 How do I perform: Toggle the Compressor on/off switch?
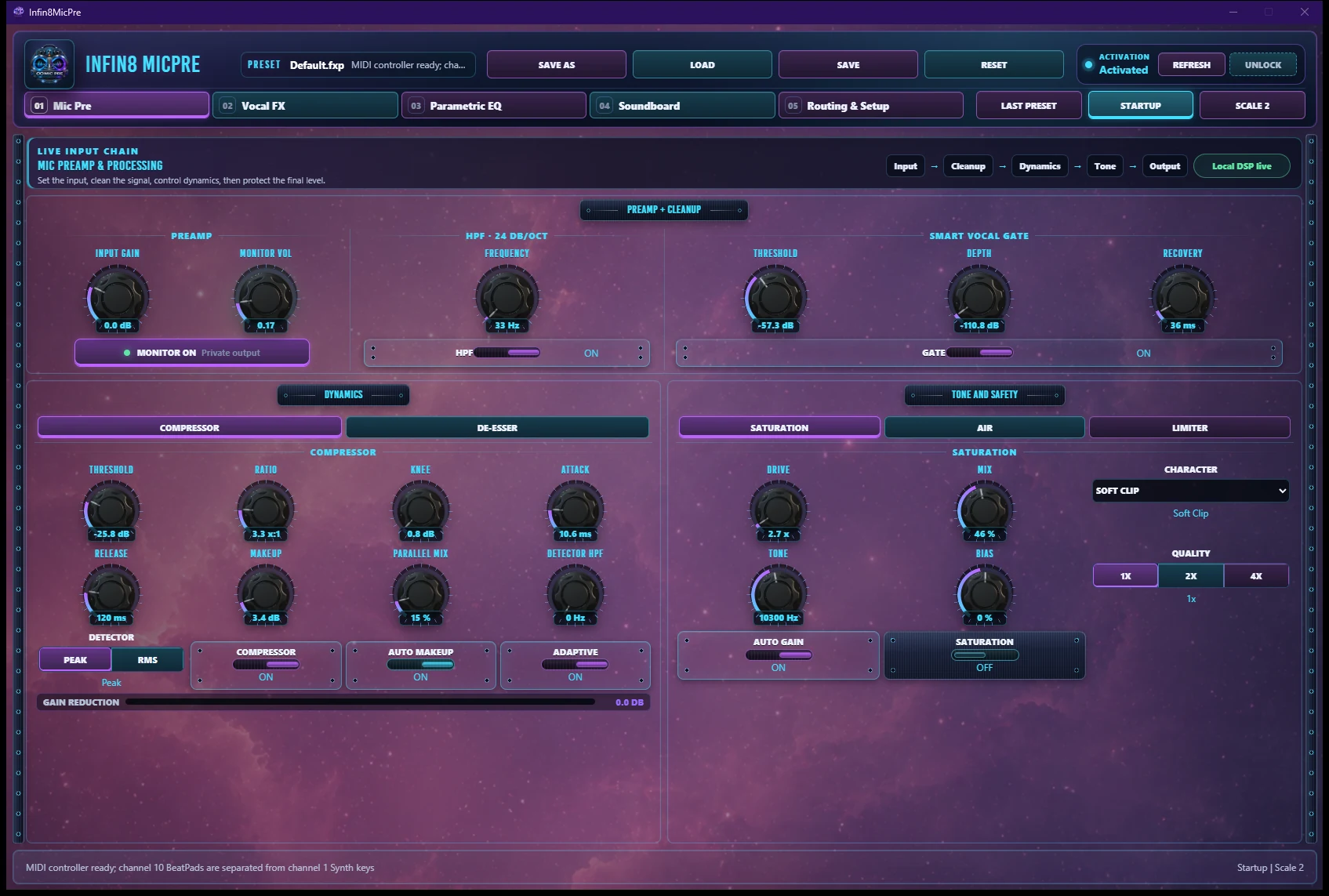(266, 665)
